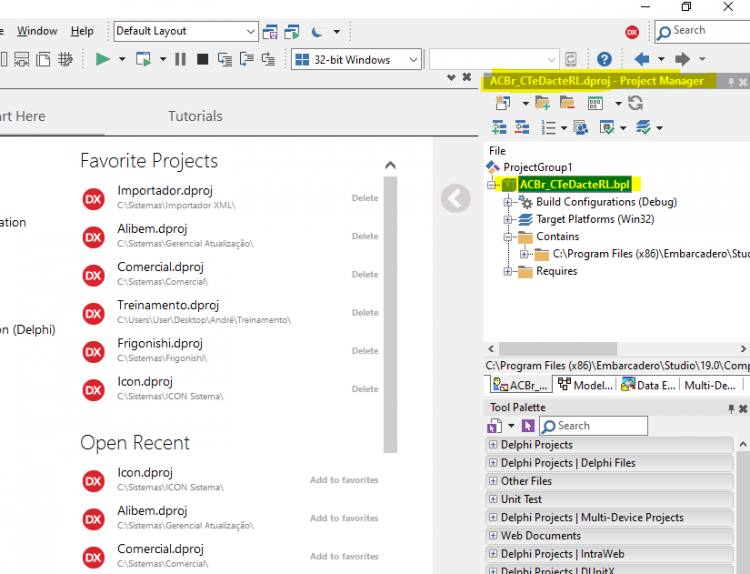
Task: Click the blue Help question mark icon
Action: (604, 59)
